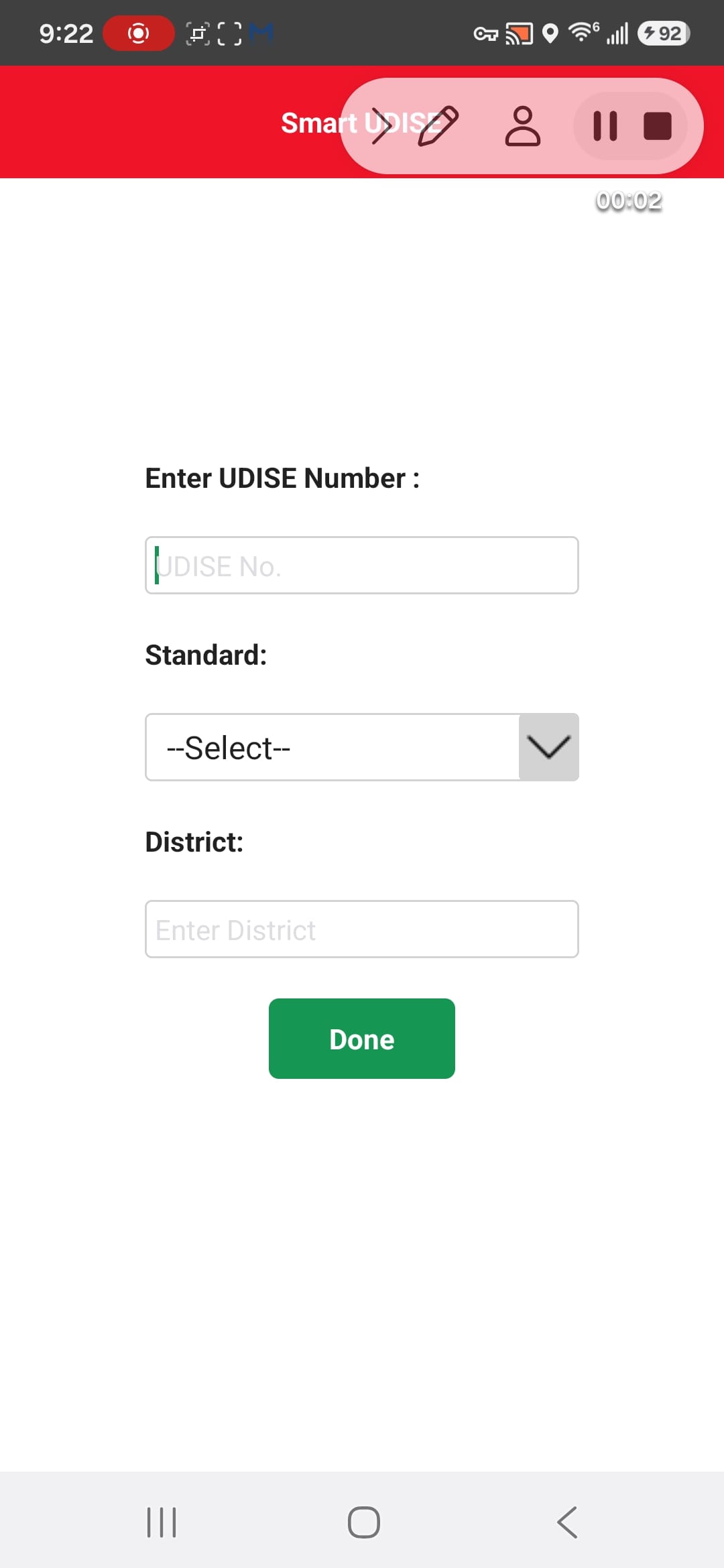Tap the green Done button
This screenshot has height=1568, width=724.
362,1039
